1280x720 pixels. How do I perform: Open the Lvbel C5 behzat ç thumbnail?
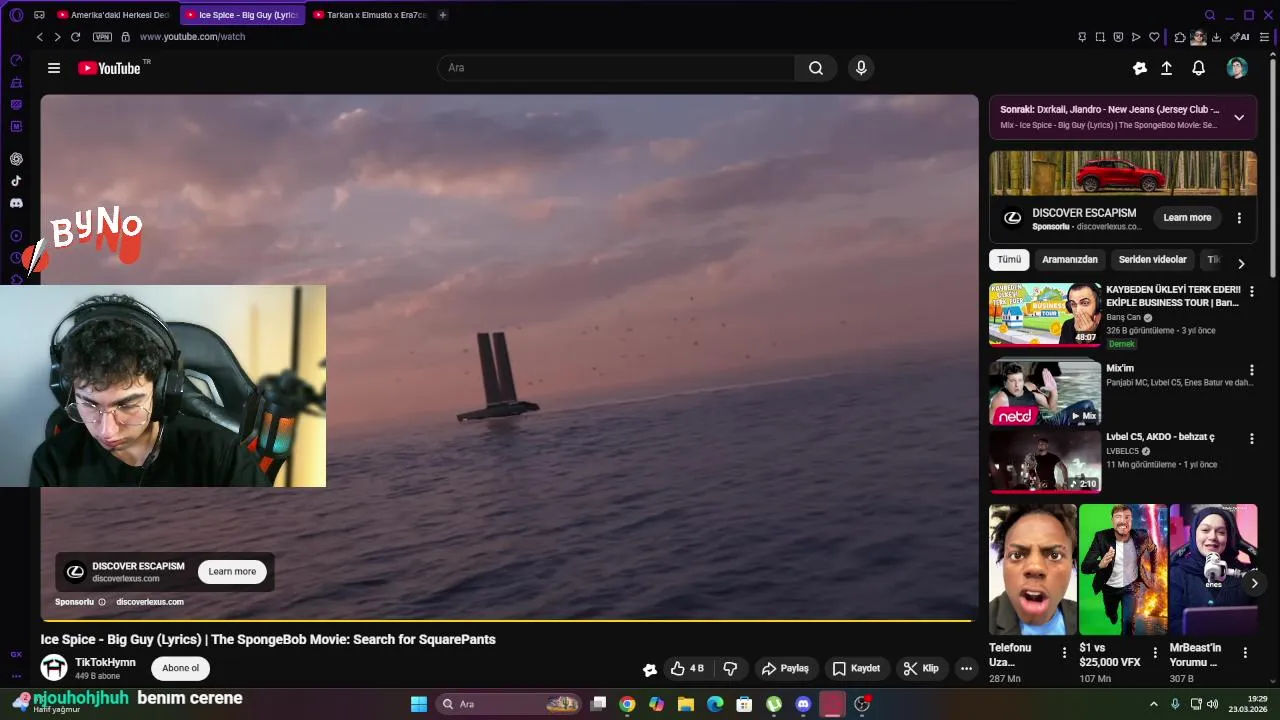pyautogui.click(x=1045, y=461)
